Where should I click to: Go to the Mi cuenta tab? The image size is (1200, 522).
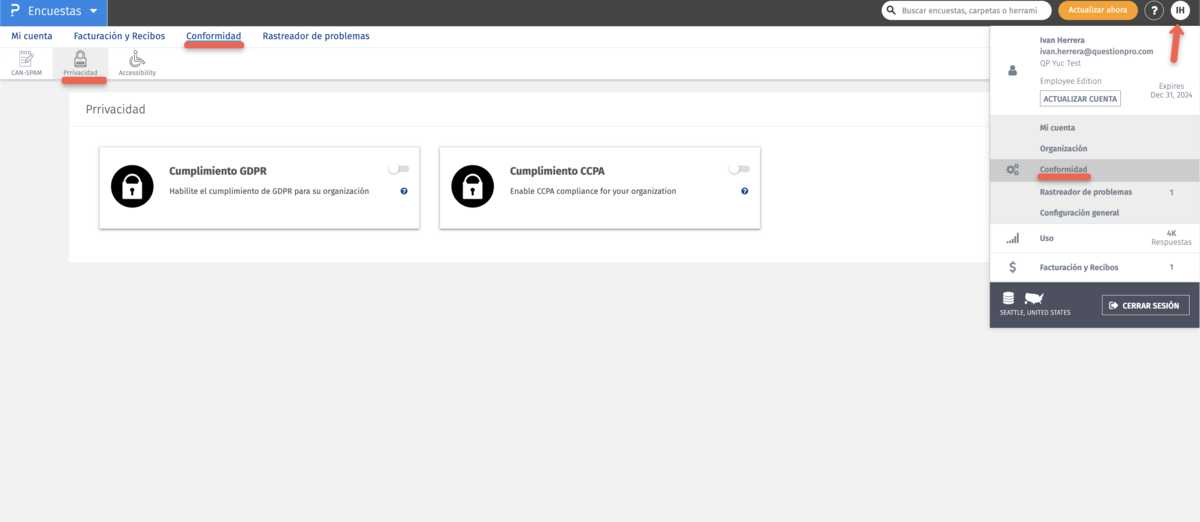tap(32, 36)
